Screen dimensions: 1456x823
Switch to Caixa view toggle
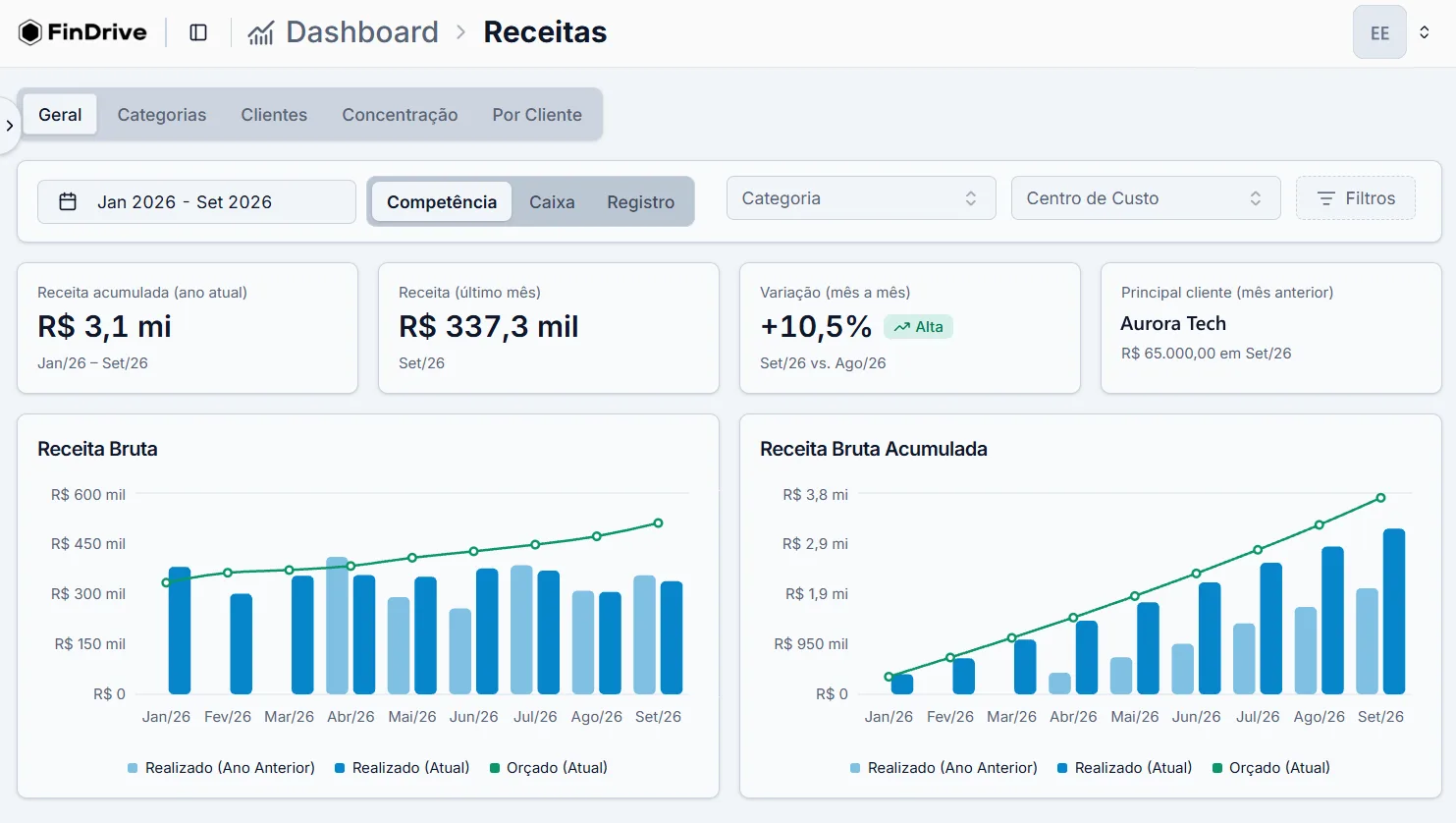tap(552, 201)
